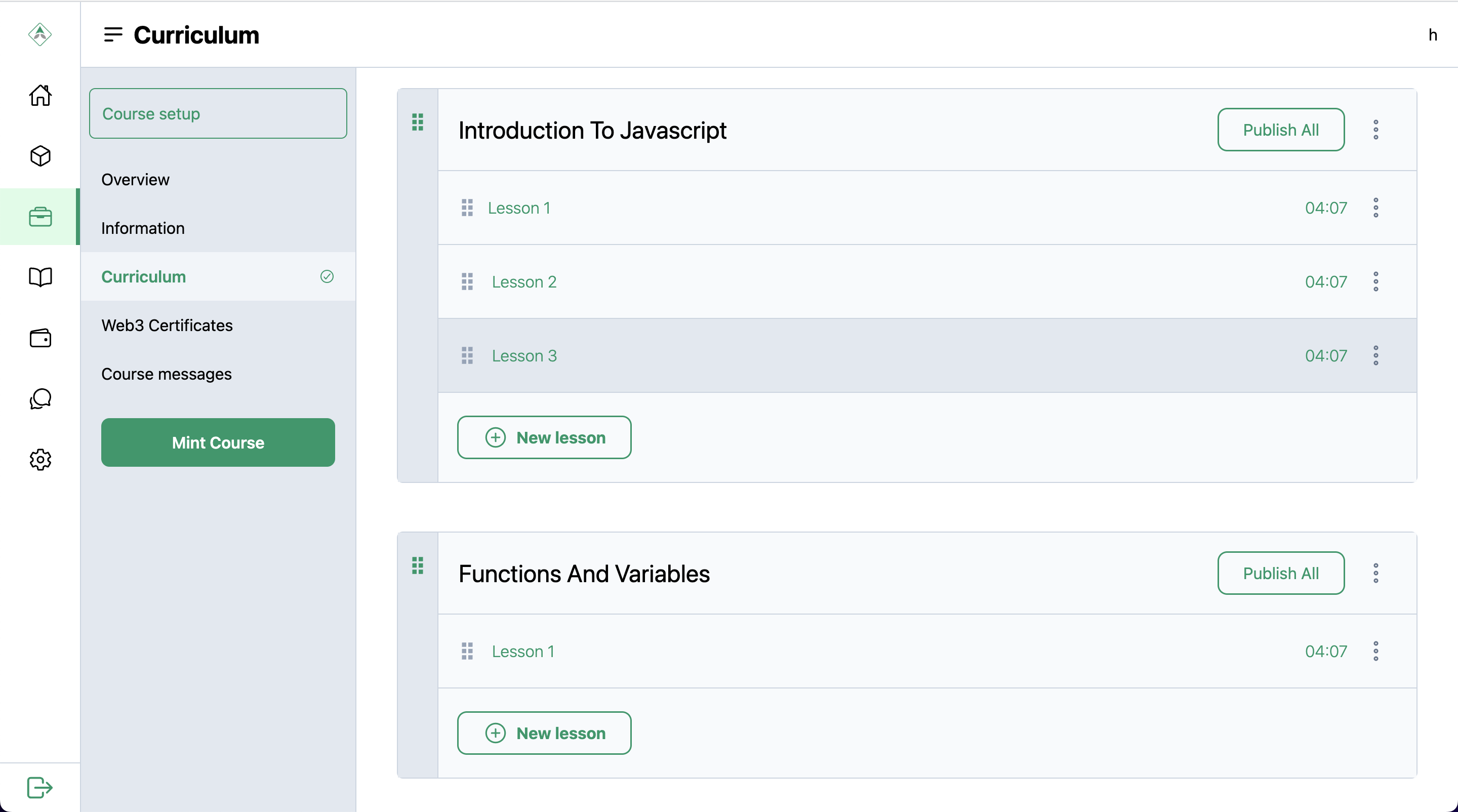Click the wallet icon in sidebar
1458x812 pixels.
(40, 338)
